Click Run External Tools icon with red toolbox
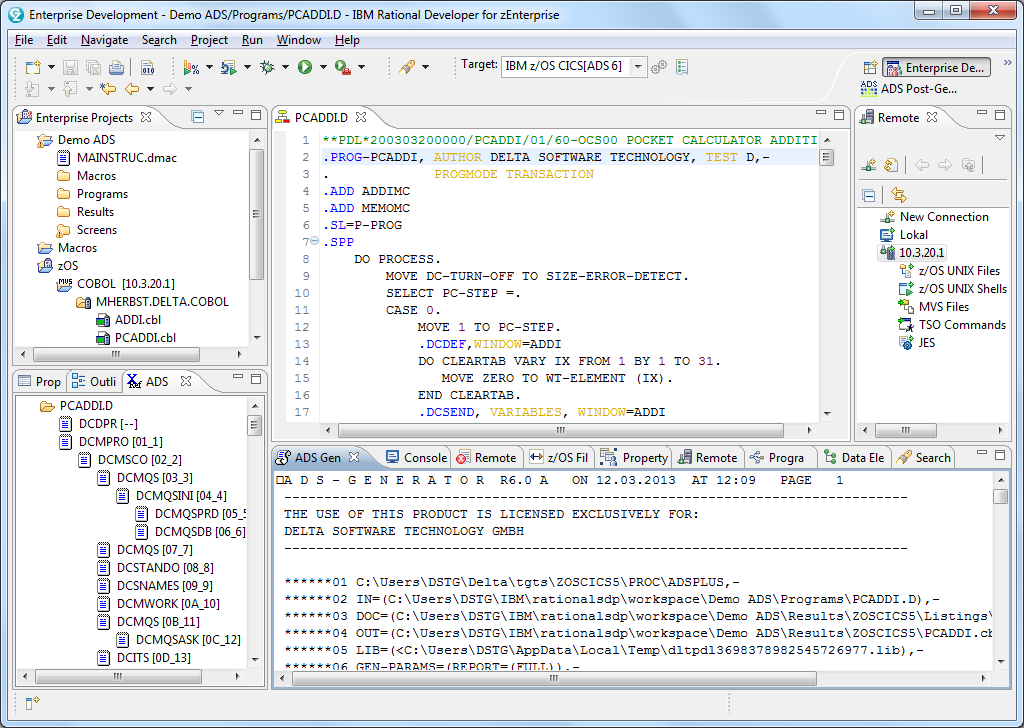 tap(342, 67)
